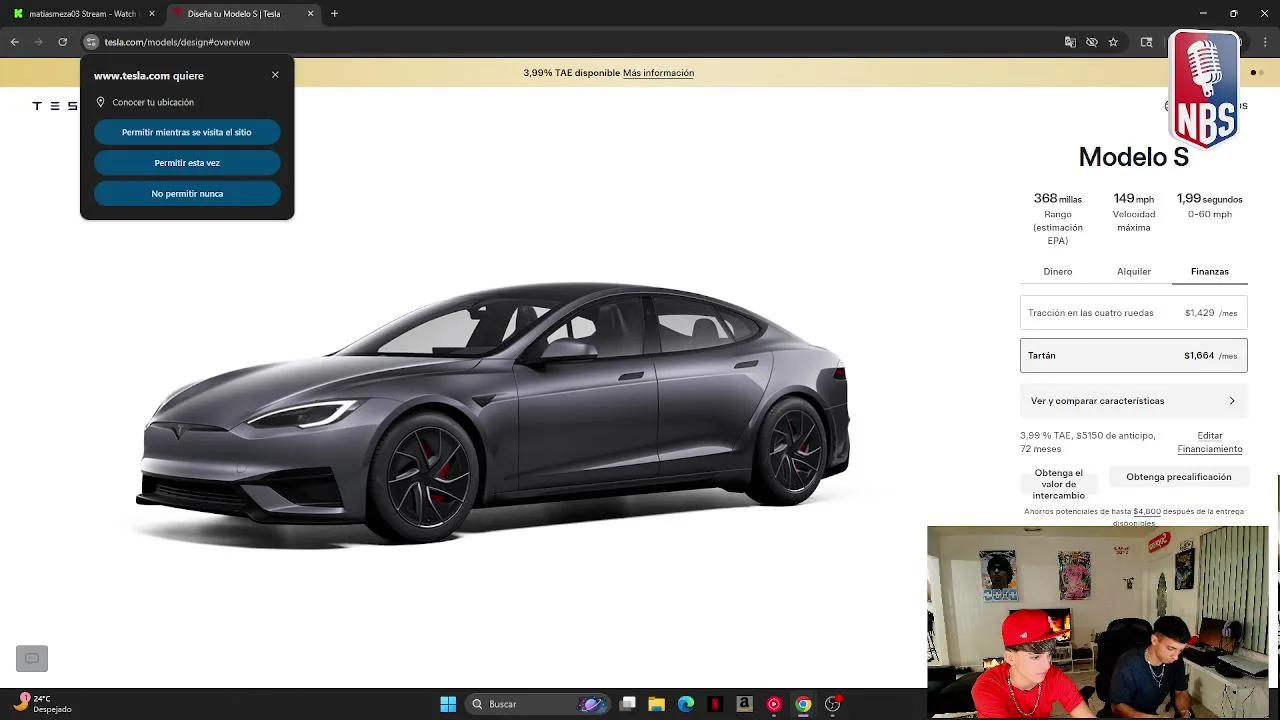
Task: Click No permitir nunca
Action: (187, 194)
